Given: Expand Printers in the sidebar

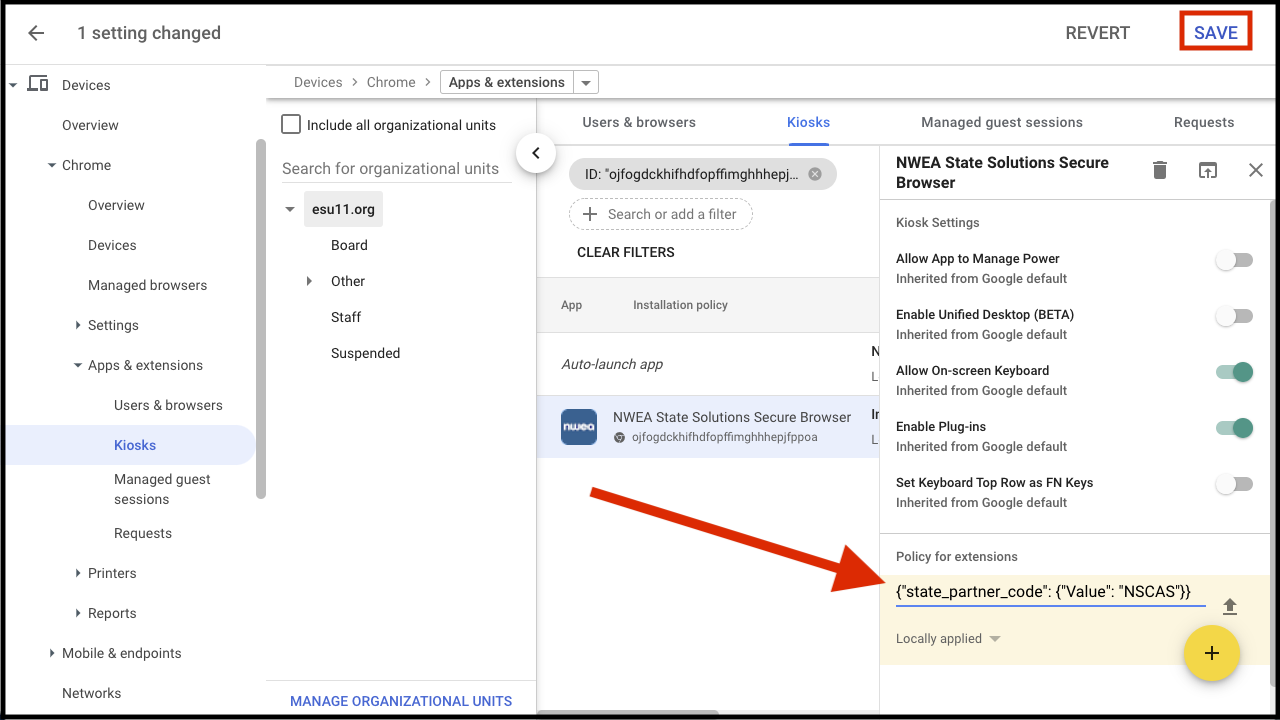Looking at the screenshot, I should pyautogui.click(x=78, y=573).
